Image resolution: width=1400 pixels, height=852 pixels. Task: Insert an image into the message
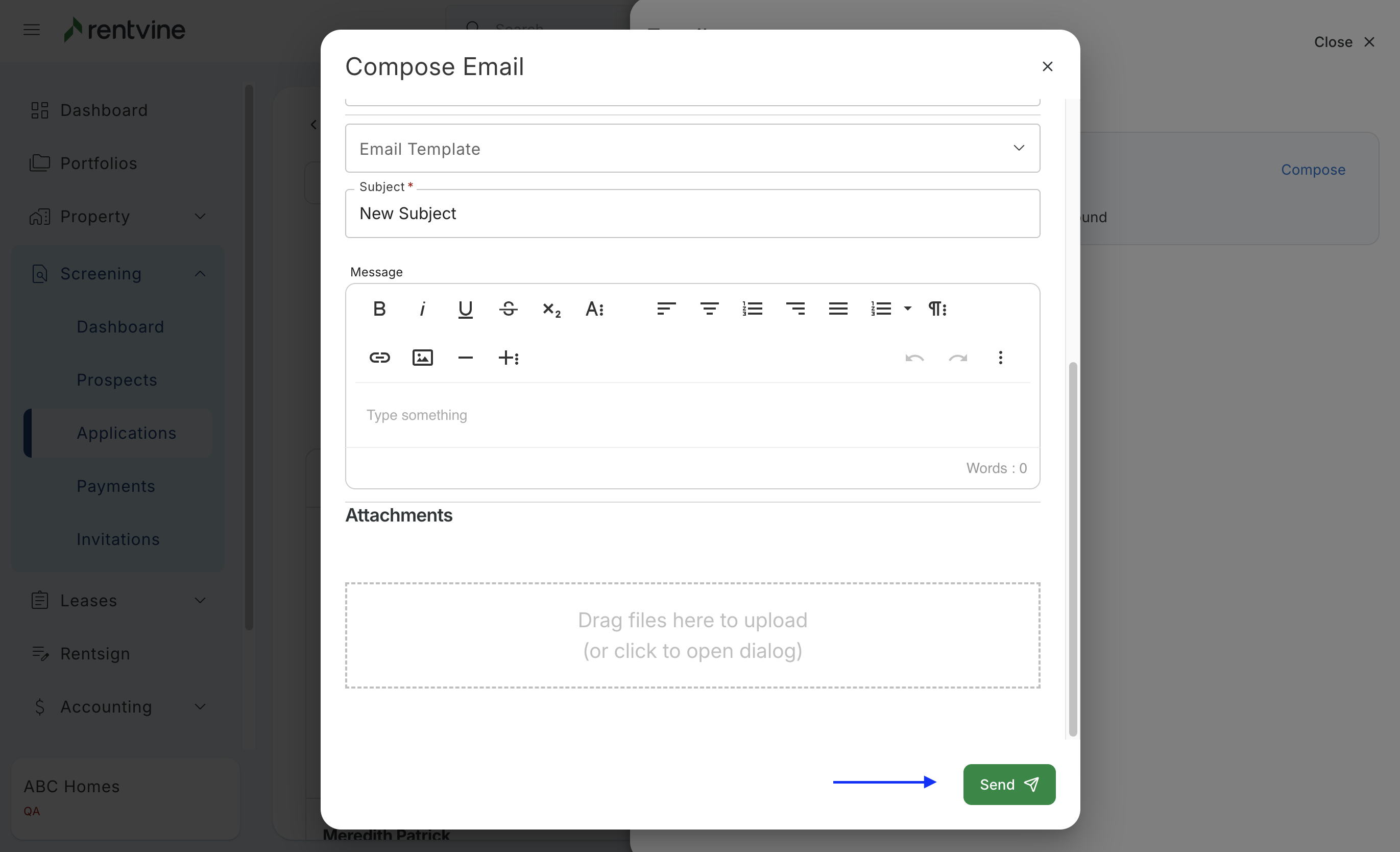[422, 358]
